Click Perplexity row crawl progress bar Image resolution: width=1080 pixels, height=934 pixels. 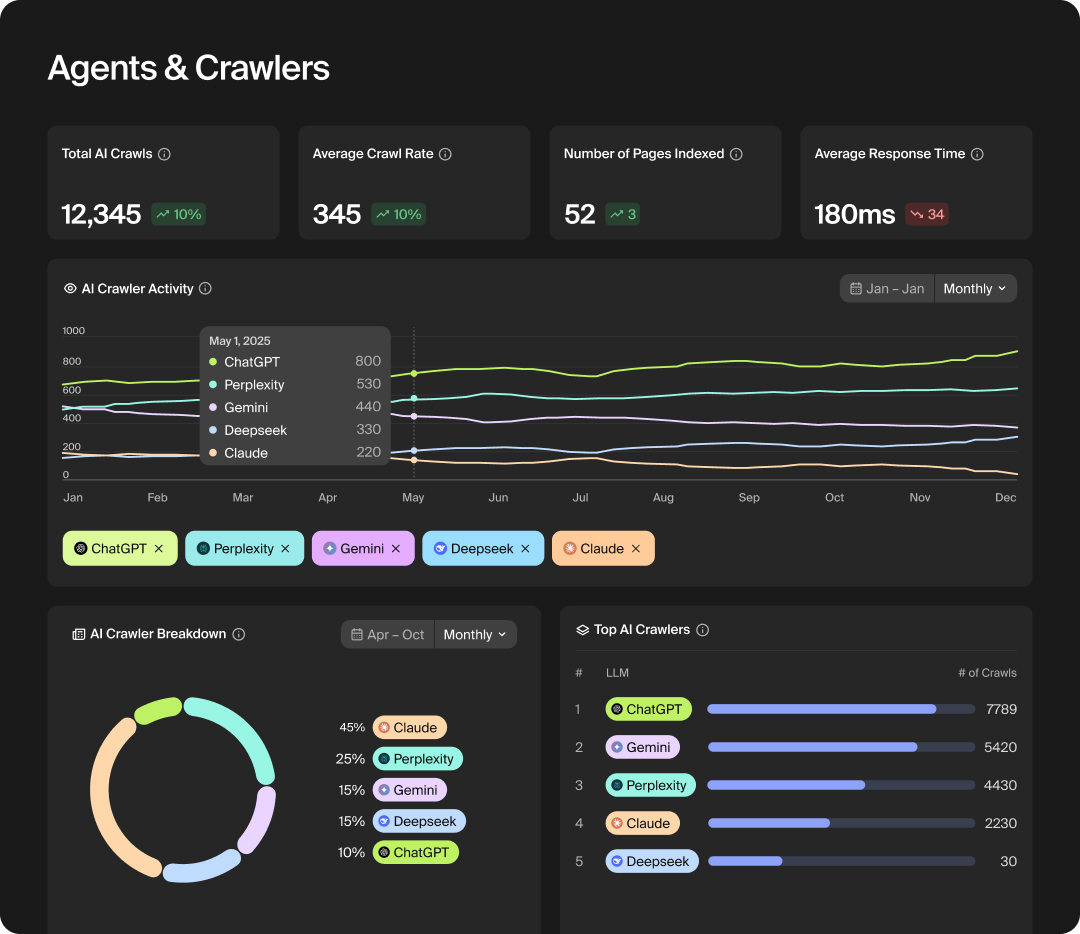coord(841,785)
